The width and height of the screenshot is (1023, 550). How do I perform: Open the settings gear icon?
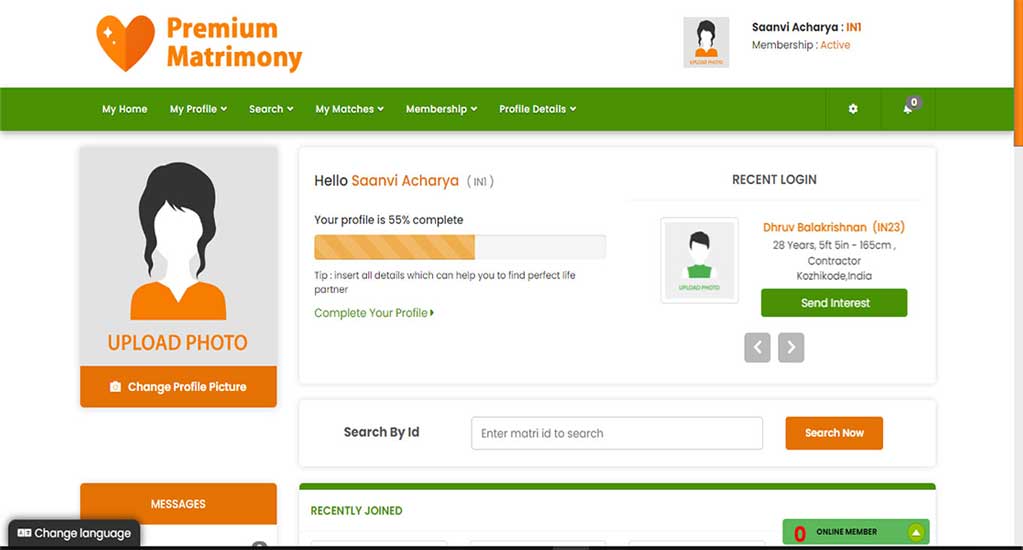pyautogui.click(x=853, y=109)
